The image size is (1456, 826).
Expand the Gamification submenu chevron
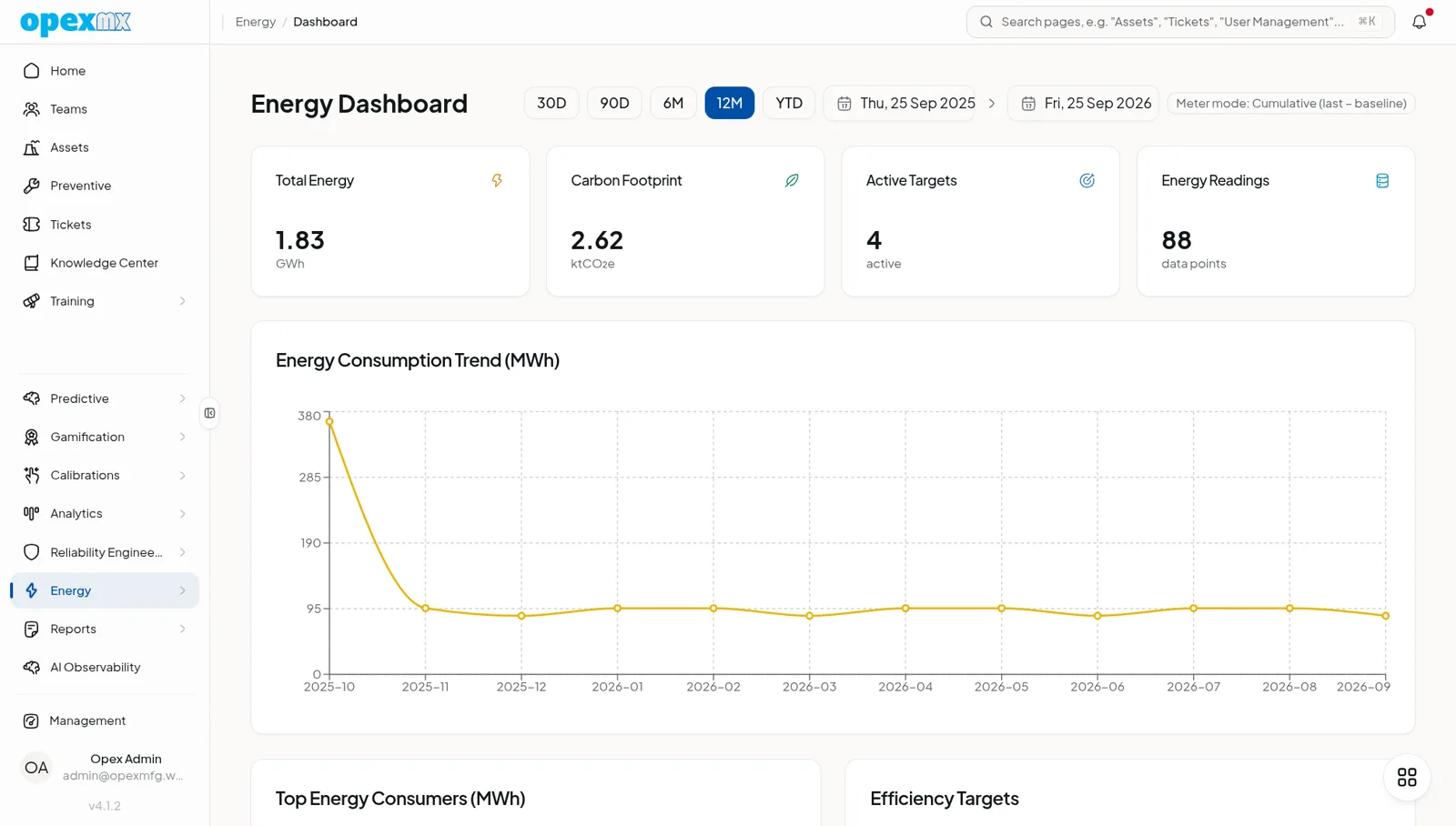point(182,437)
